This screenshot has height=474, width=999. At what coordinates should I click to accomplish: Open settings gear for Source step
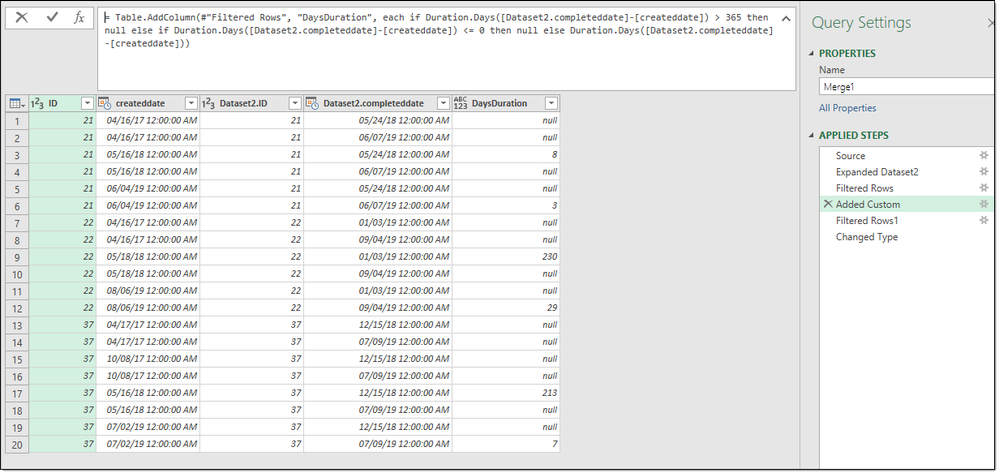pyautogui.click(x=984, y=155)
